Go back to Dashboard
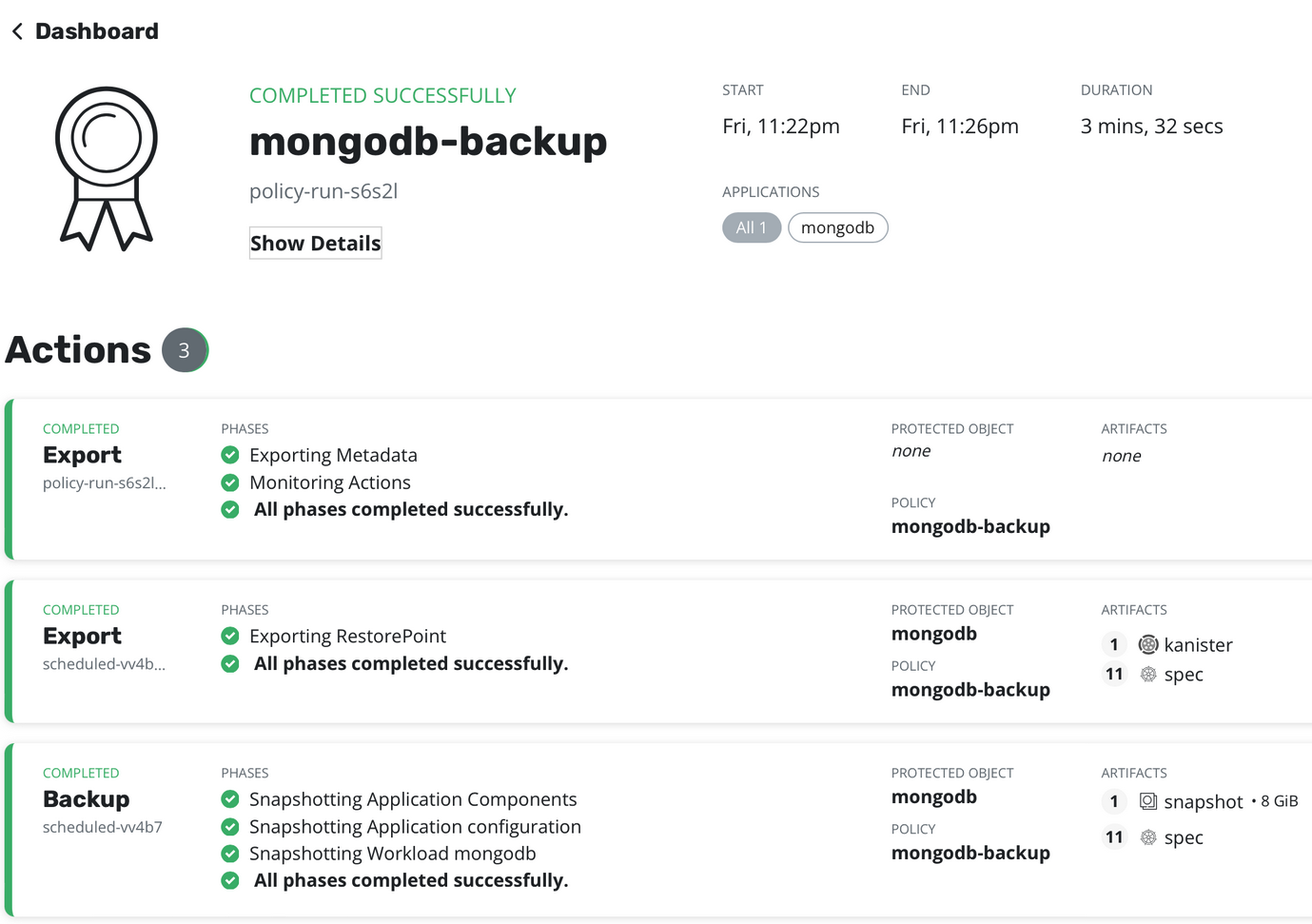 click(96, 31)
